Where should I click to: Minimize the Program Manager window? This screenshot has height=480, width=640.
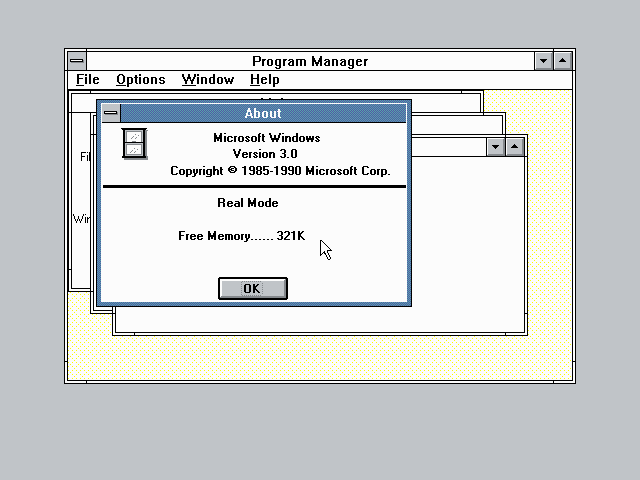coord(543,61)
